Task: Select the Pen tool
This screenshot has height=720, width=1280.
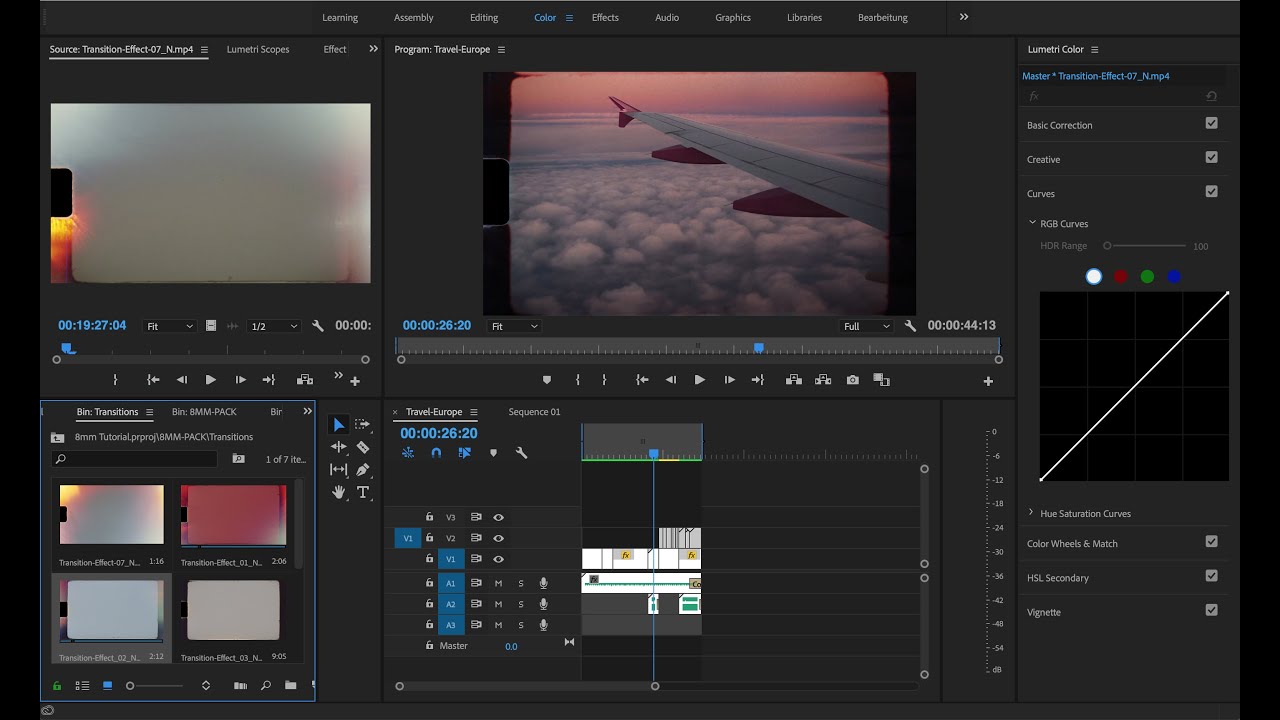Action: [x=363, y=469]
